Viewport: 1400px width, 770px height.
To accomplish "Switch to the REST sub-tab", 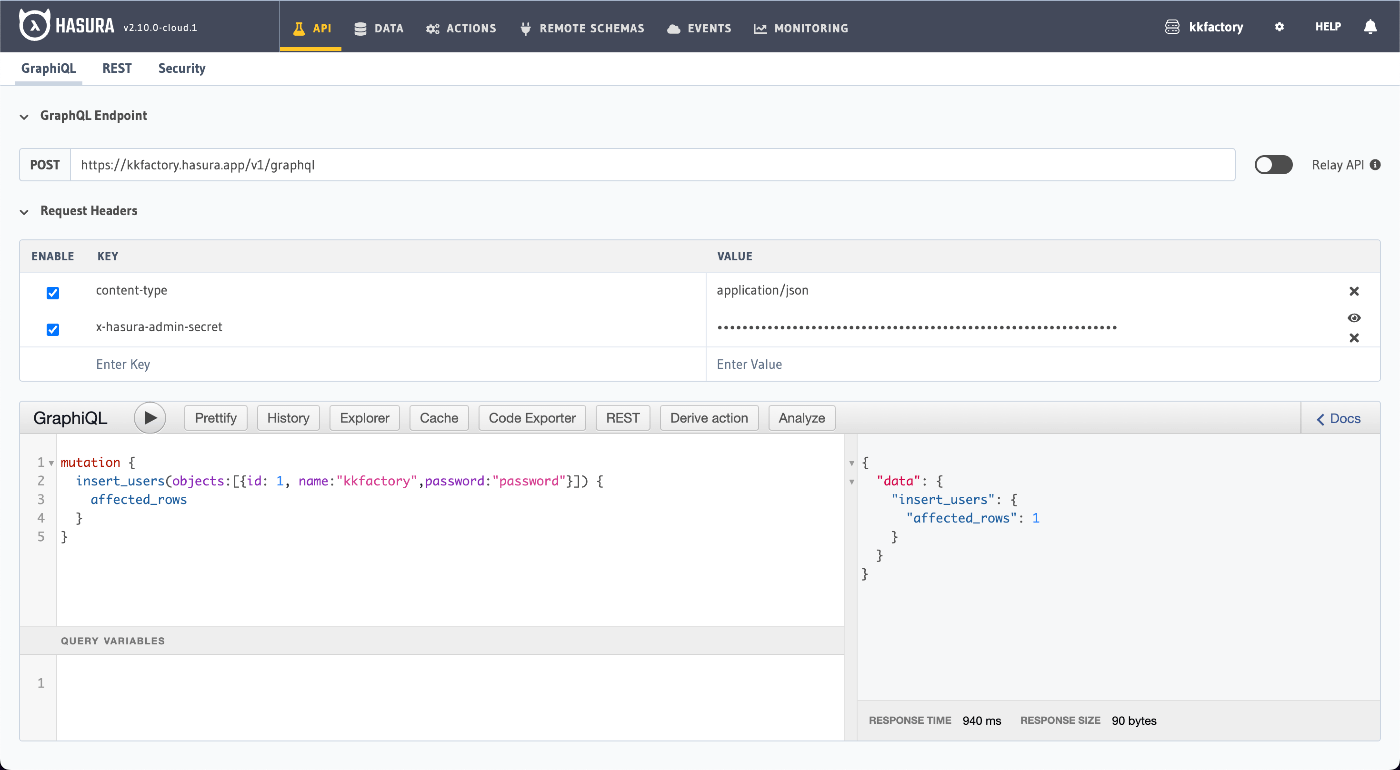I will click(x=117, y=68).
